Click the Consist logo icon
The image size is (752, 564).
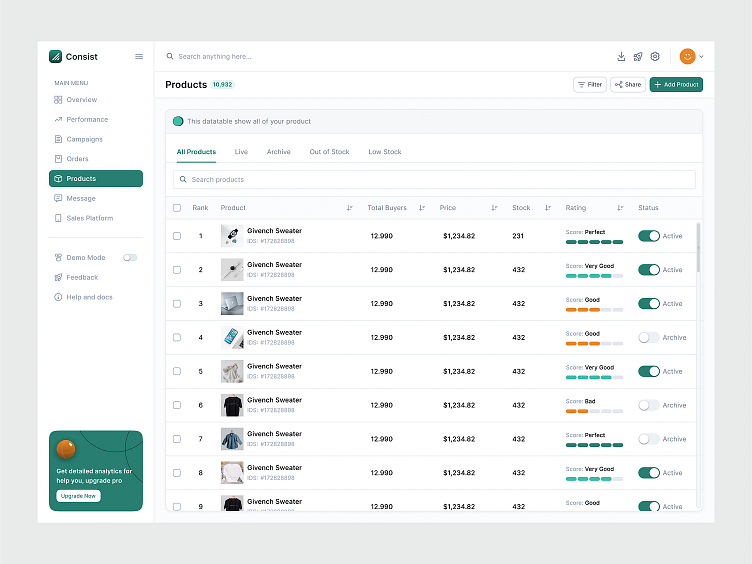click(x=56, y=57)
